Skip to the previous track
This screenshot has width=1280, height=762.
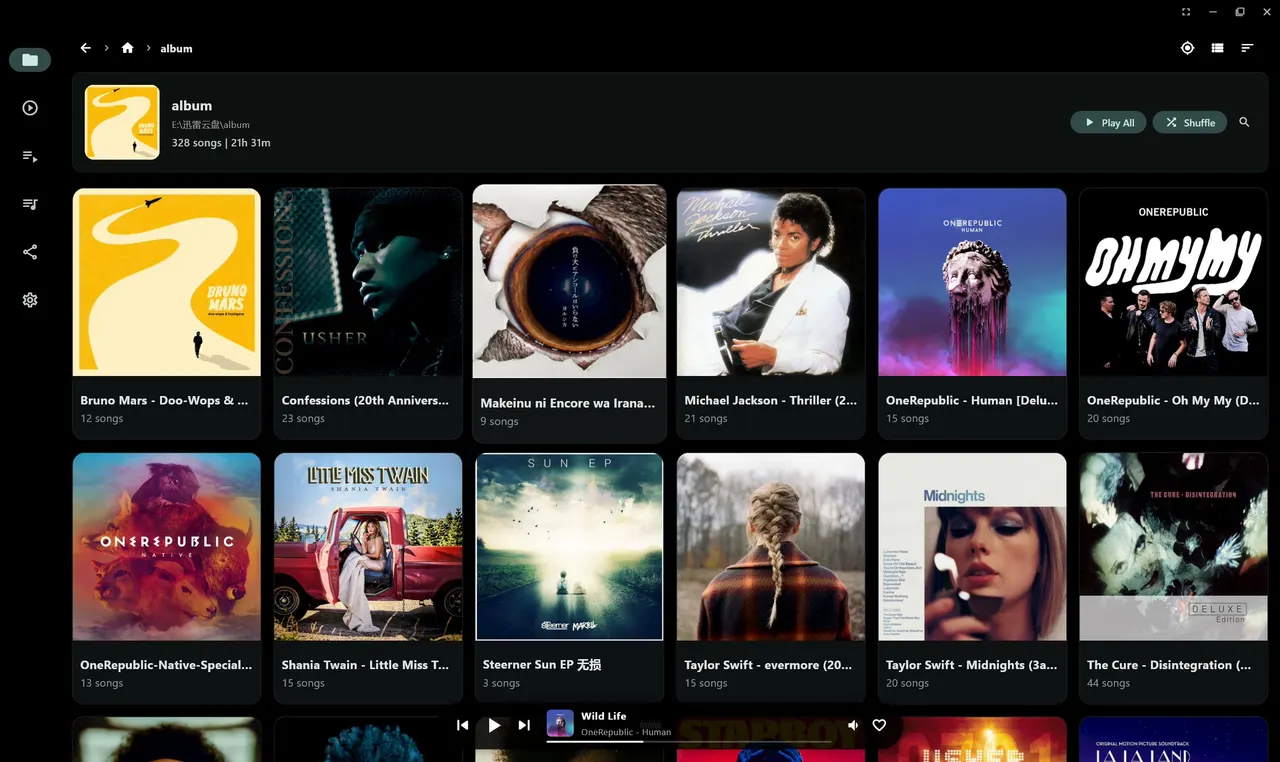click(462, 725)
